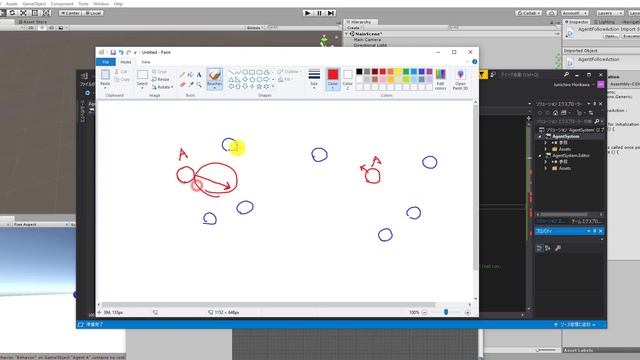Switch to the Home tab in Paint
This screenshot has height=360, width=640.
pos(126,62)
